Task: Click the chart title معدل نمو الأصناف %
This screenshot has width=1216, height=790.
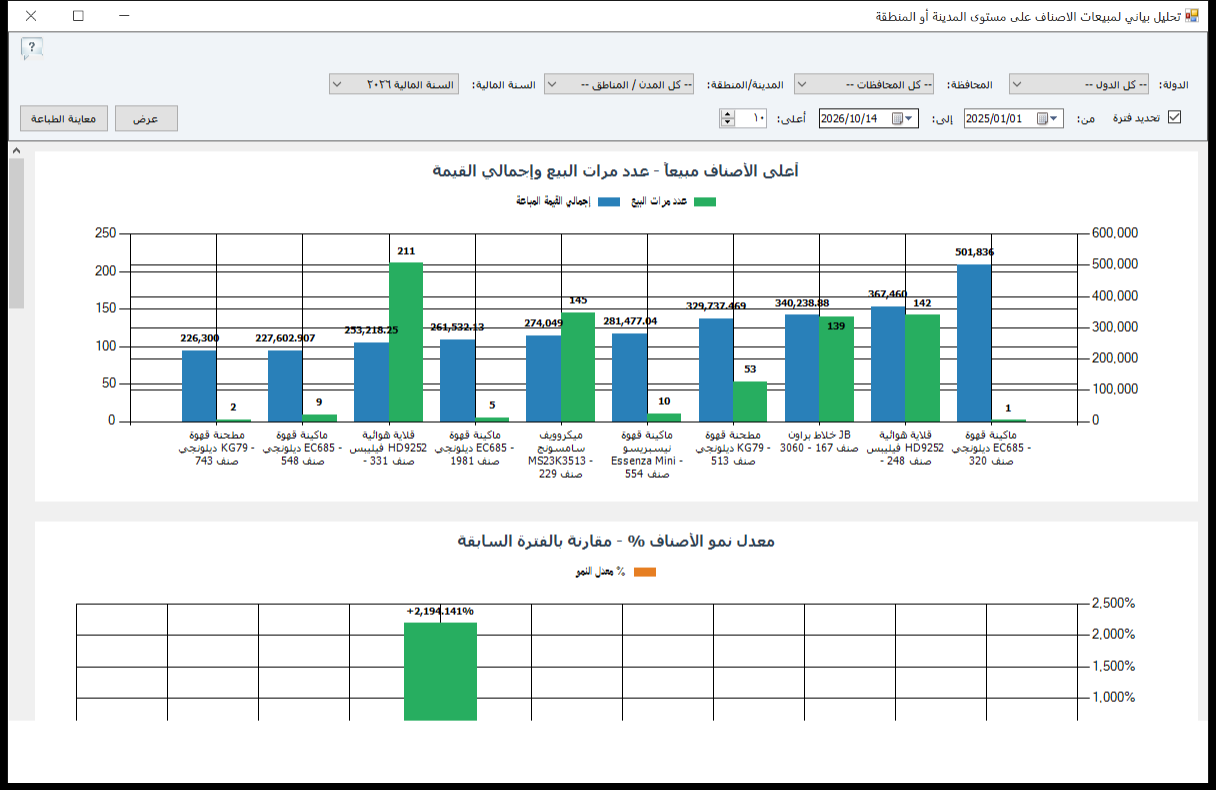Action: point(616,541)
